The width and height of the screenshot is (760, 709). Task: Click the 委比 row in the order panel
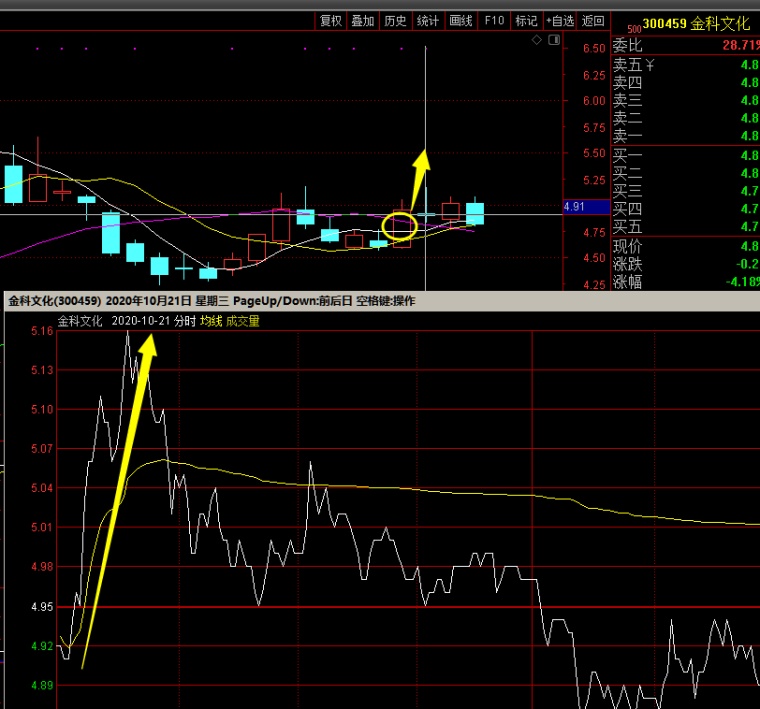[685, 46]
